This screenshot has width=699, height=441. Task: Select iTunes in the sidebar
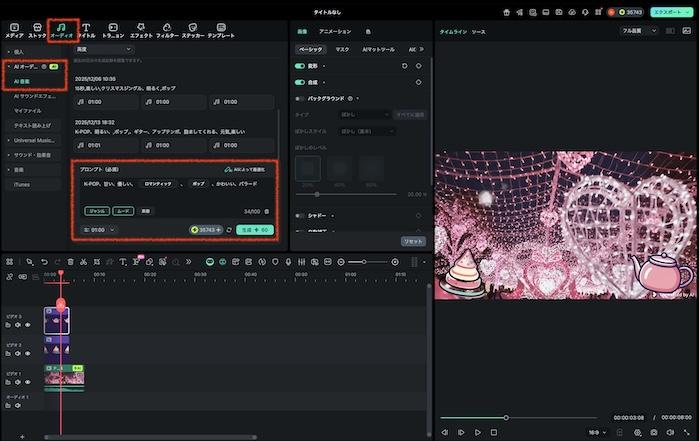tap(22, 185)
